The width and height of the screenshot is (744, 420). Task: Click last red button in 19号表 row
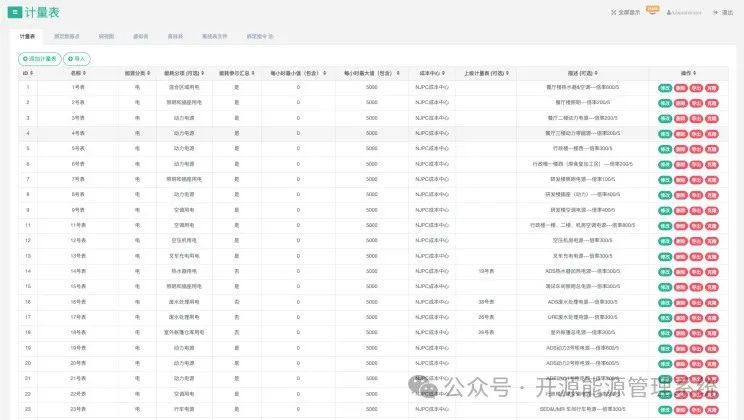[x=711, y=349]
